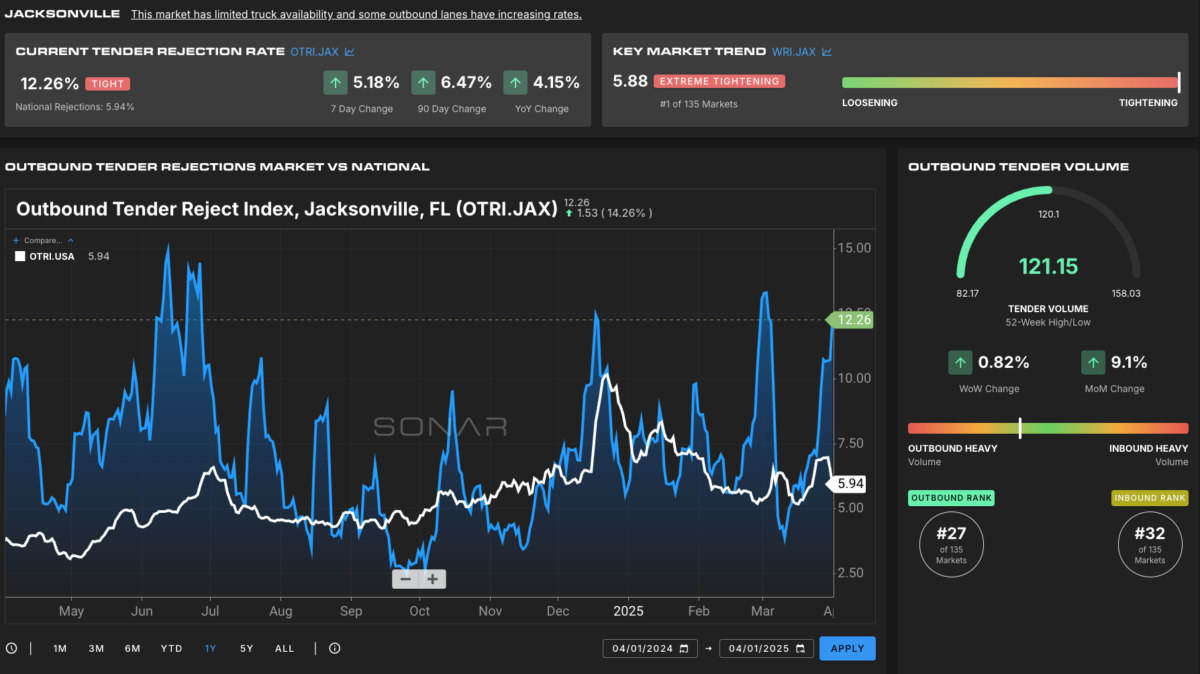
Task: Click the info icon after ALL
Action: tap(334, 648)
